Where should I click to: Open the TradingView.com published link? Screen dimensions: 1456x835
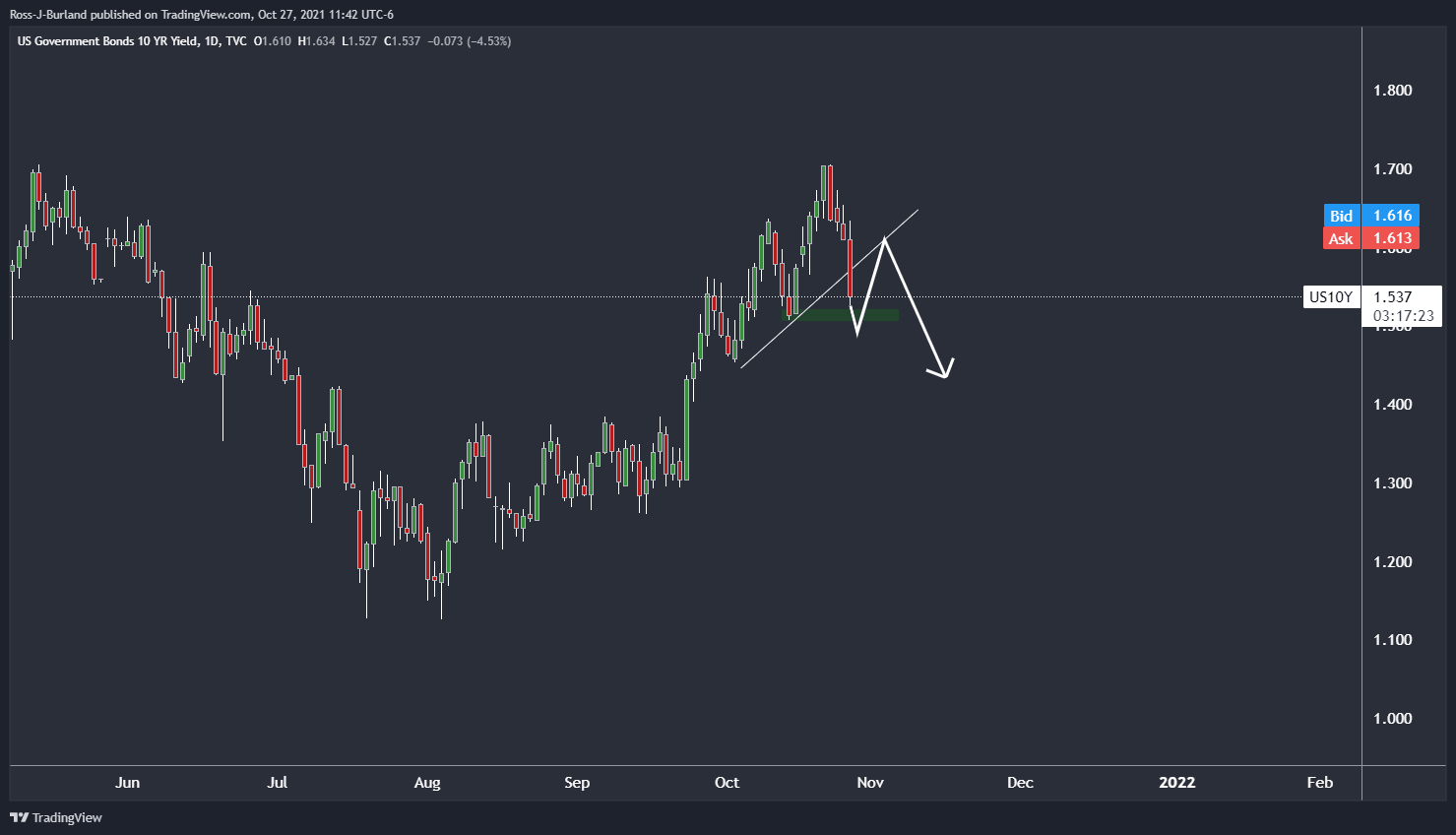(205, 15)
